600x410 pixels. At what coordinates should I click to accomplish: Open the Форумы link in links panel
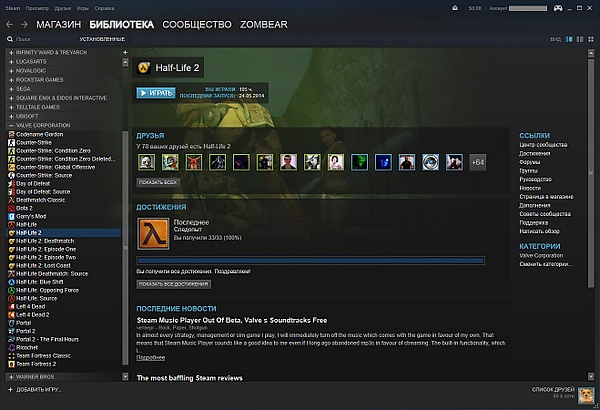[x=530, y=162]
